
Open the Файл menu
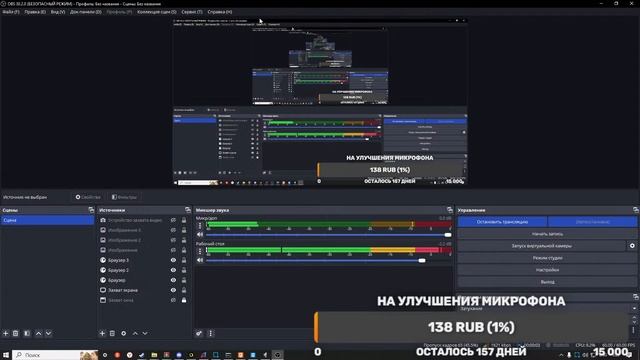11,12
